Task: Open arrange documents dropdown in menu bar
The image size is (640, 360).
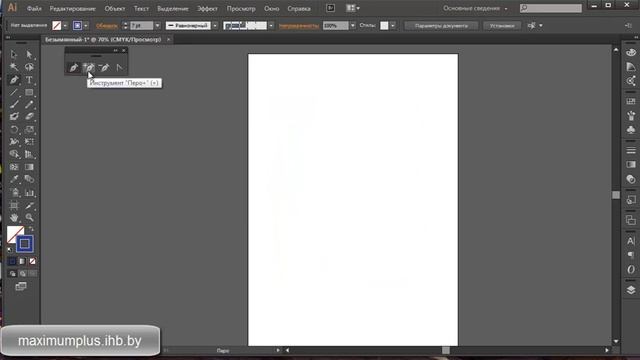Action: pos(353,8)
